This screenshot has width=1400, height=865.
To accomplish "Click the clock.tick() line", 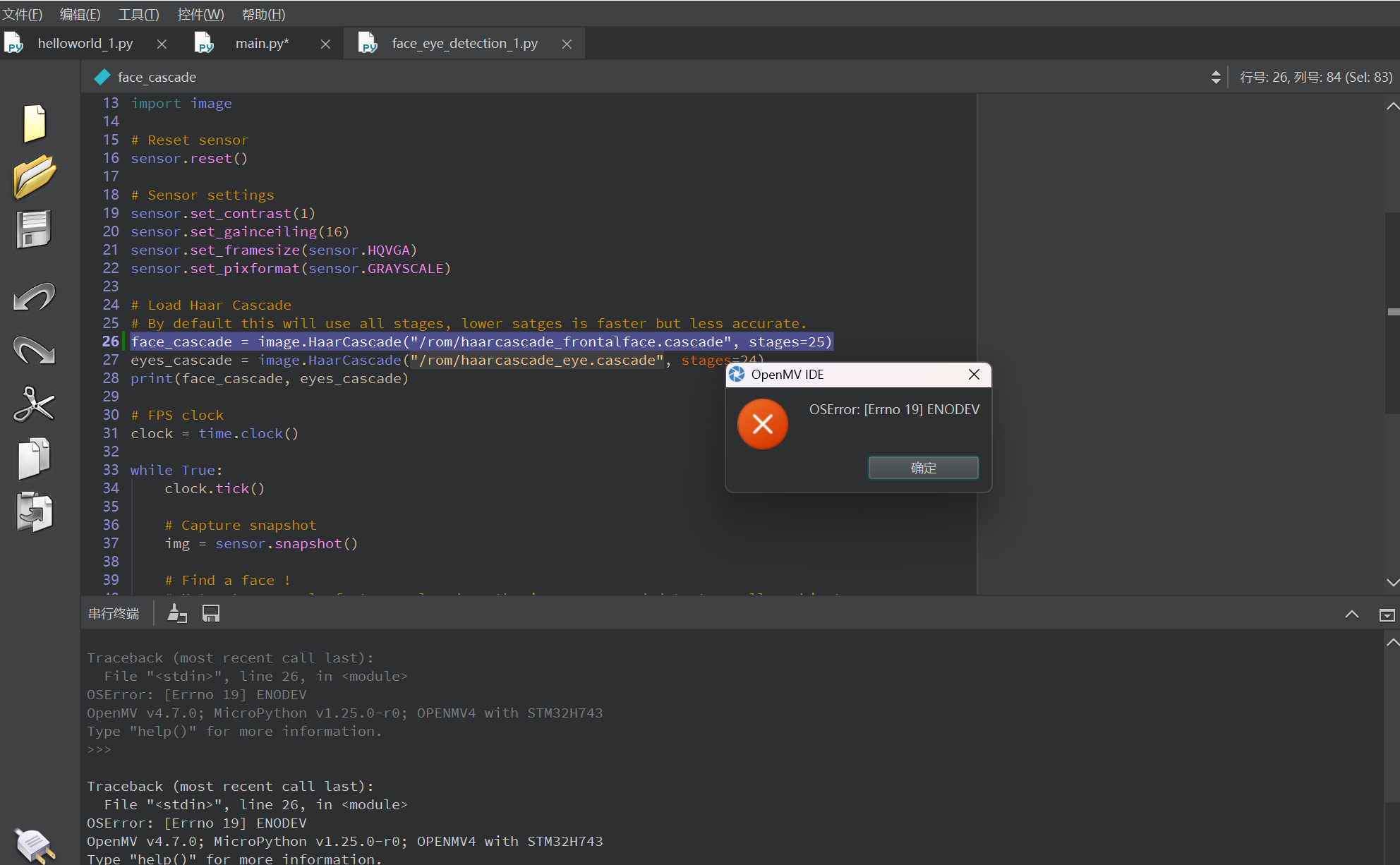I will point(215,488).
